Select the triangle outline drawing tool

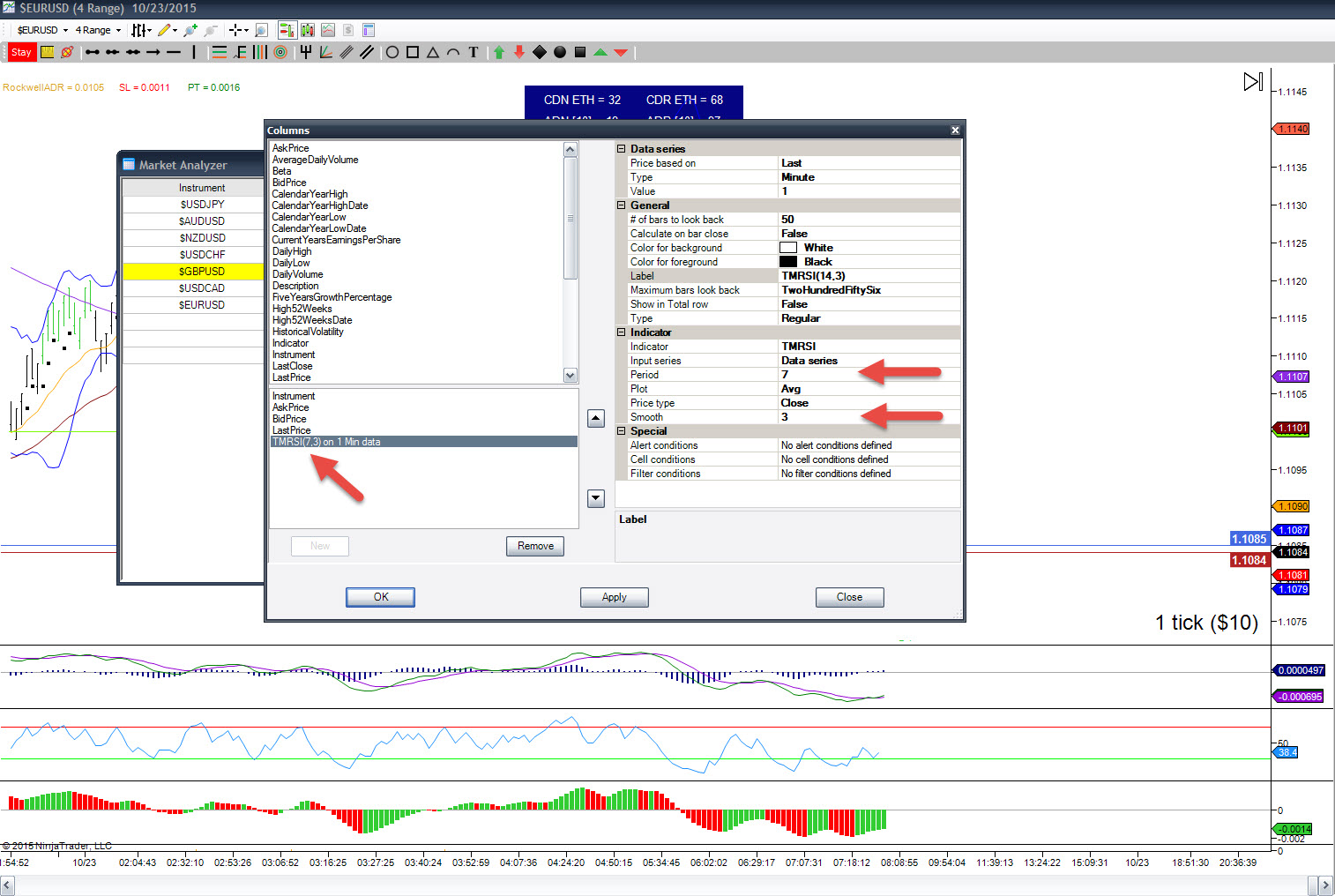coord(433,52)
